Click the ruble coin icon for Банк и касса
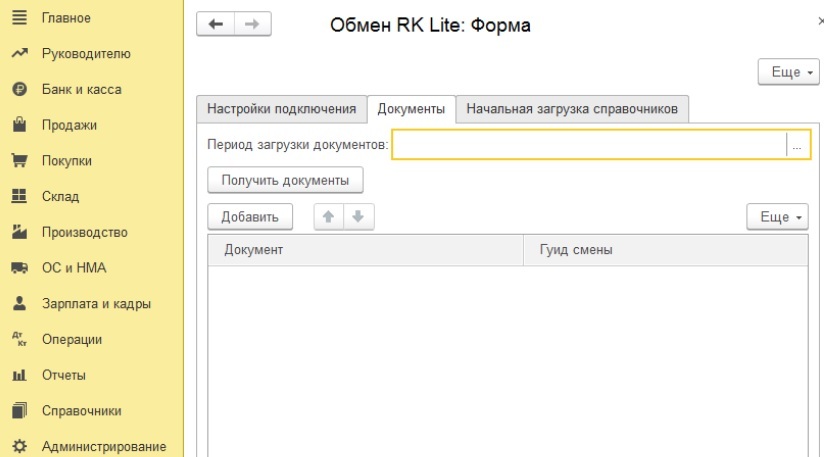Screen dimensions: 827x457 click(20, 89)
